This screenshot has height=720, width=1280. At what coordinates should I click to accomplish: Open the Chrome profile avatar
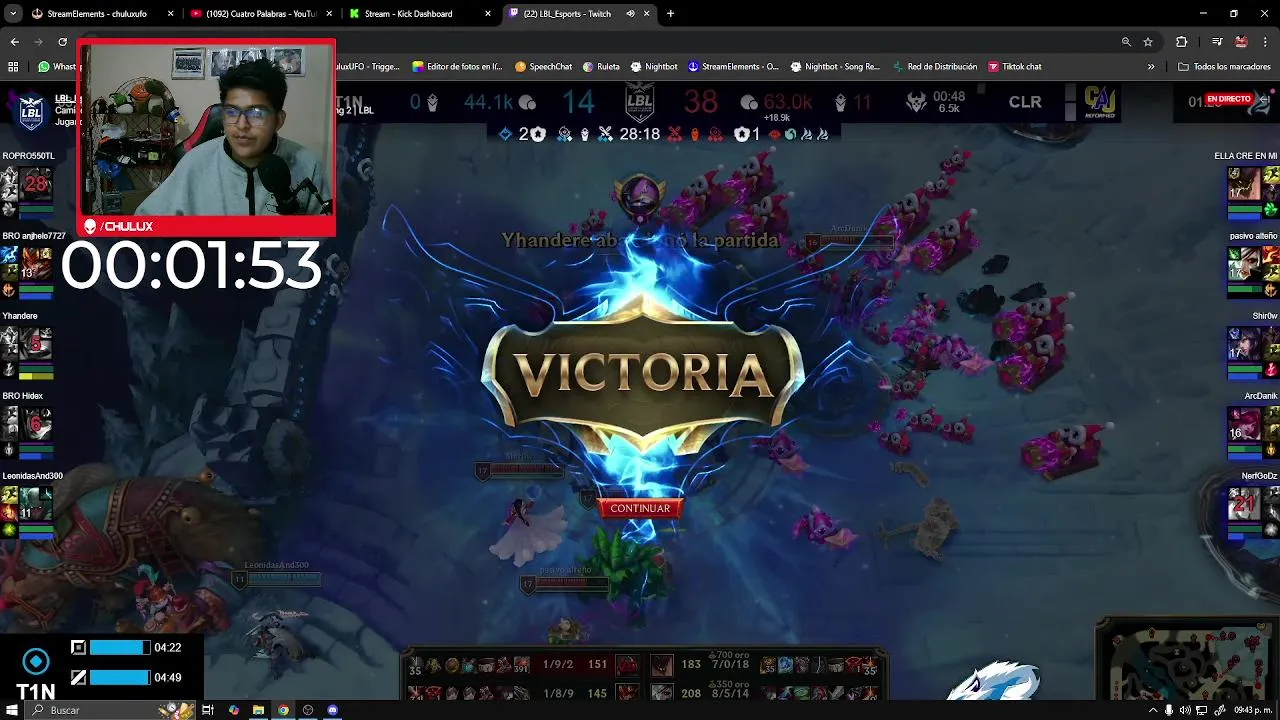tap(1241, 42)
